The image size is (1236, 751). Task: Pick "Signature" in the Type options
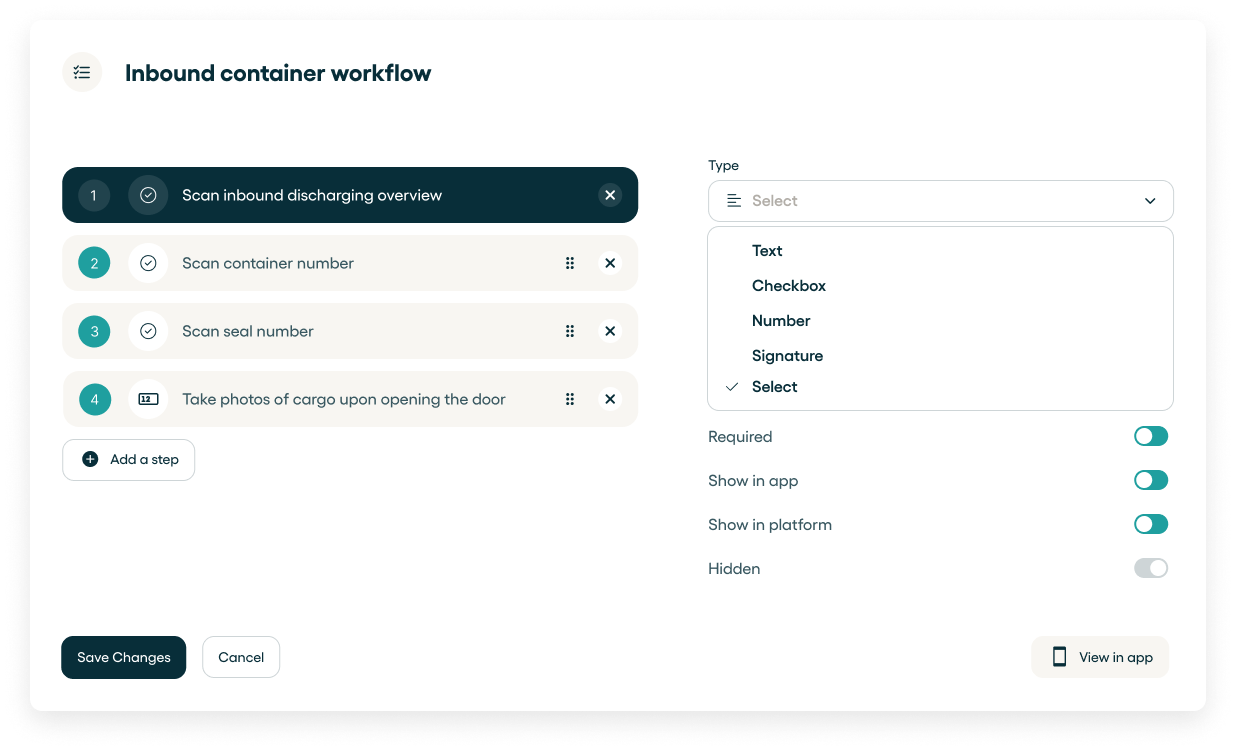coord(787,356)
